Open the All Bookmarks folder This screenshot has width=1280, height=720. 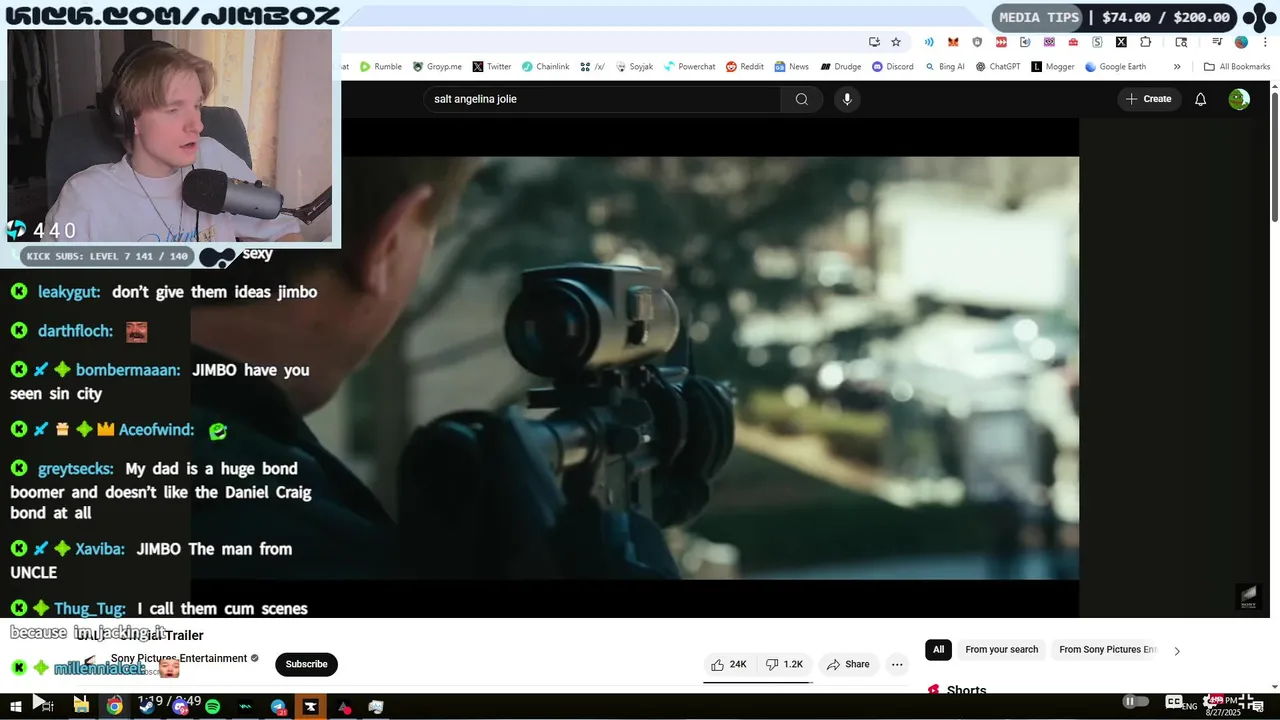1237,67
